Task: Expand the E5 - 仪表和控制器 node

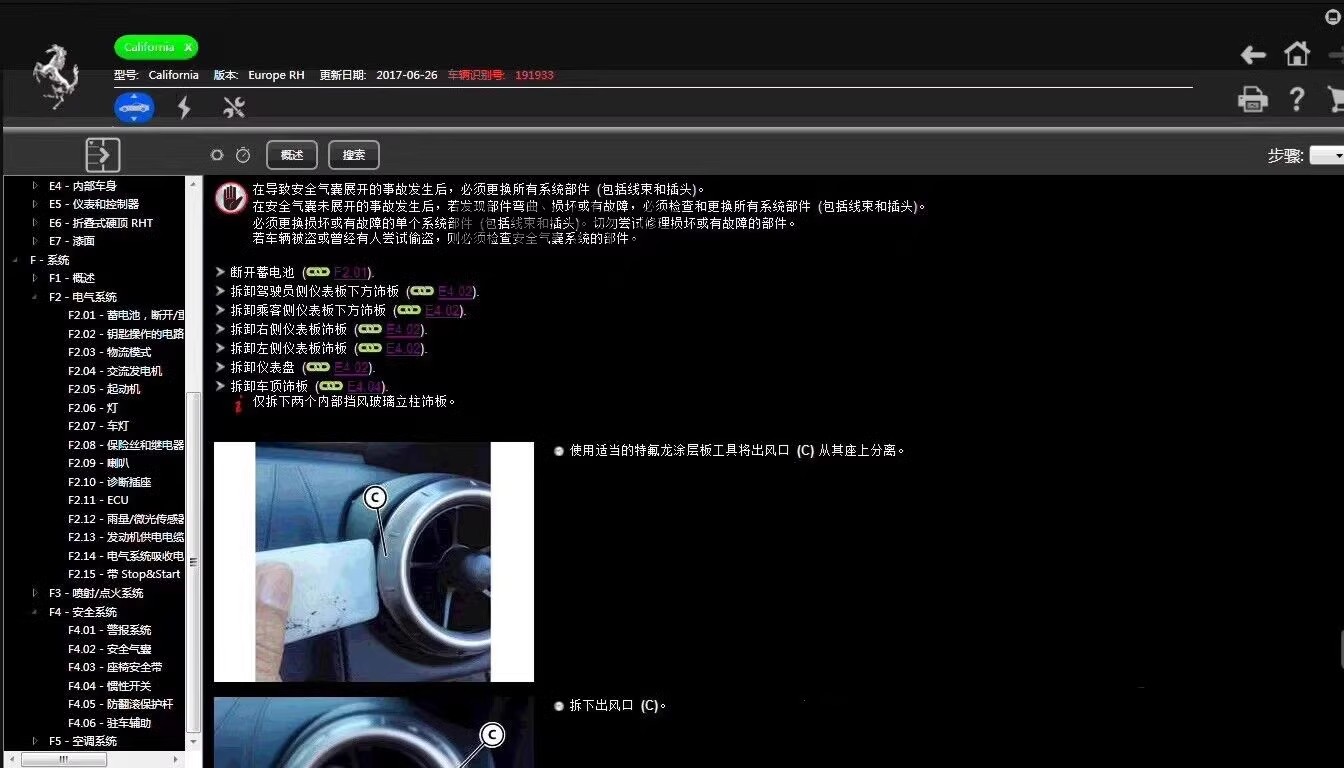Action: (x=35, y=204)
